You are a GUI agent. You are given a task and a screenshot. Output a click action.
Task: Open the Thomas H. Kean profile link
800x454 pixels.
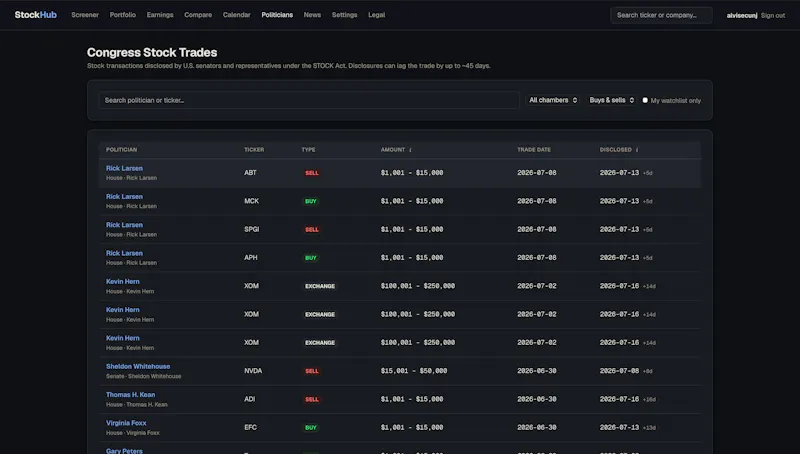131,395
